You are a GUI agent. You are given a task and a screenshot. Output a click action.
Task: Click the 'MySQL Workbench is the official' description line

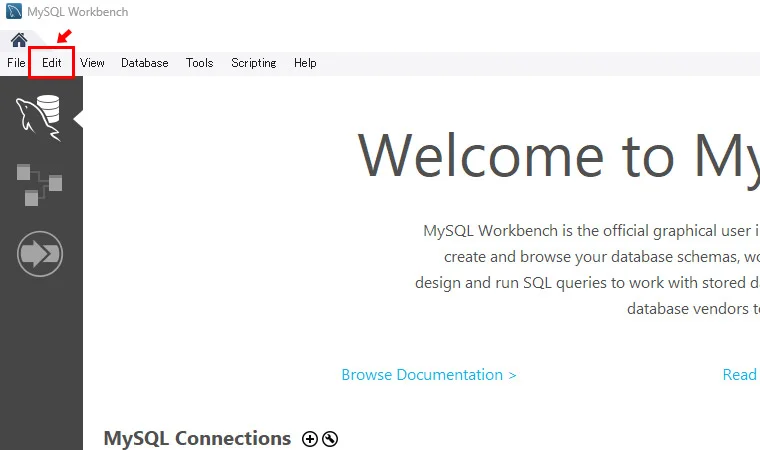click(x=591, y=231)
